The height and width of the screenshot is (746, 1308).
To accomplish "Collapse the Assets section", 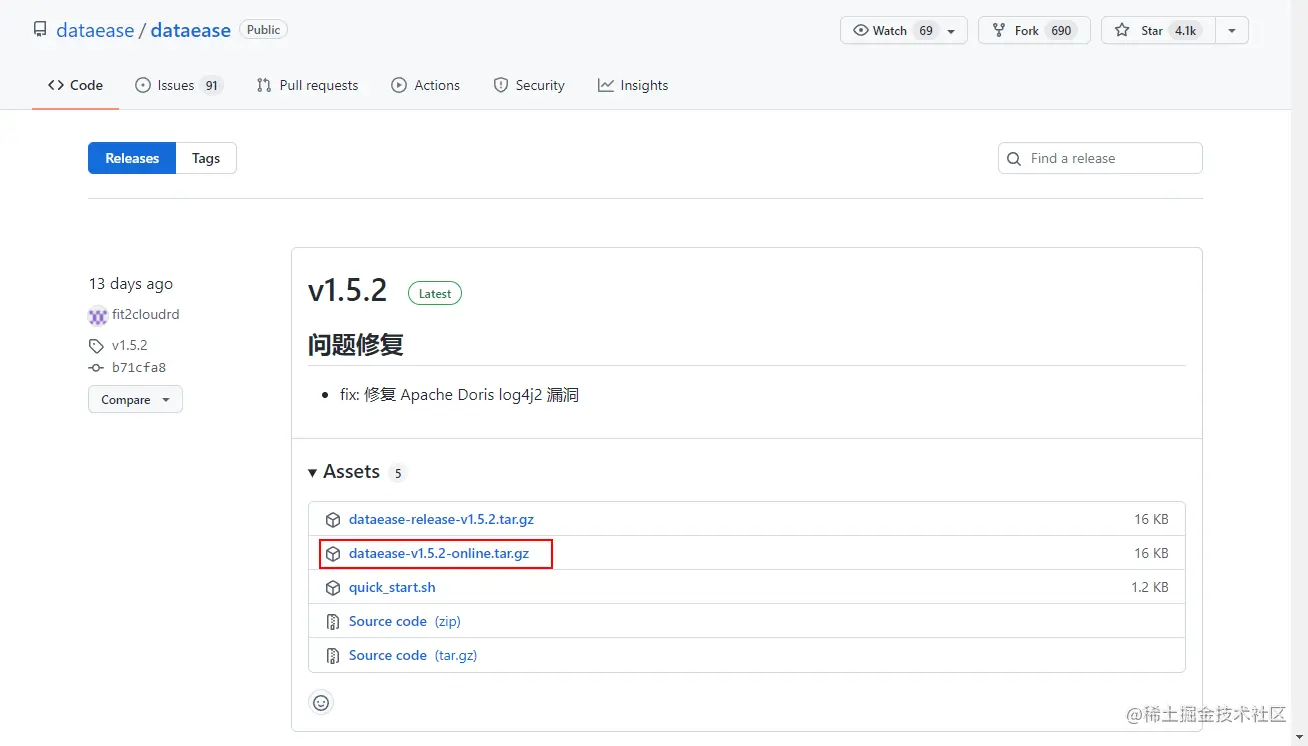I will (344, 472).
